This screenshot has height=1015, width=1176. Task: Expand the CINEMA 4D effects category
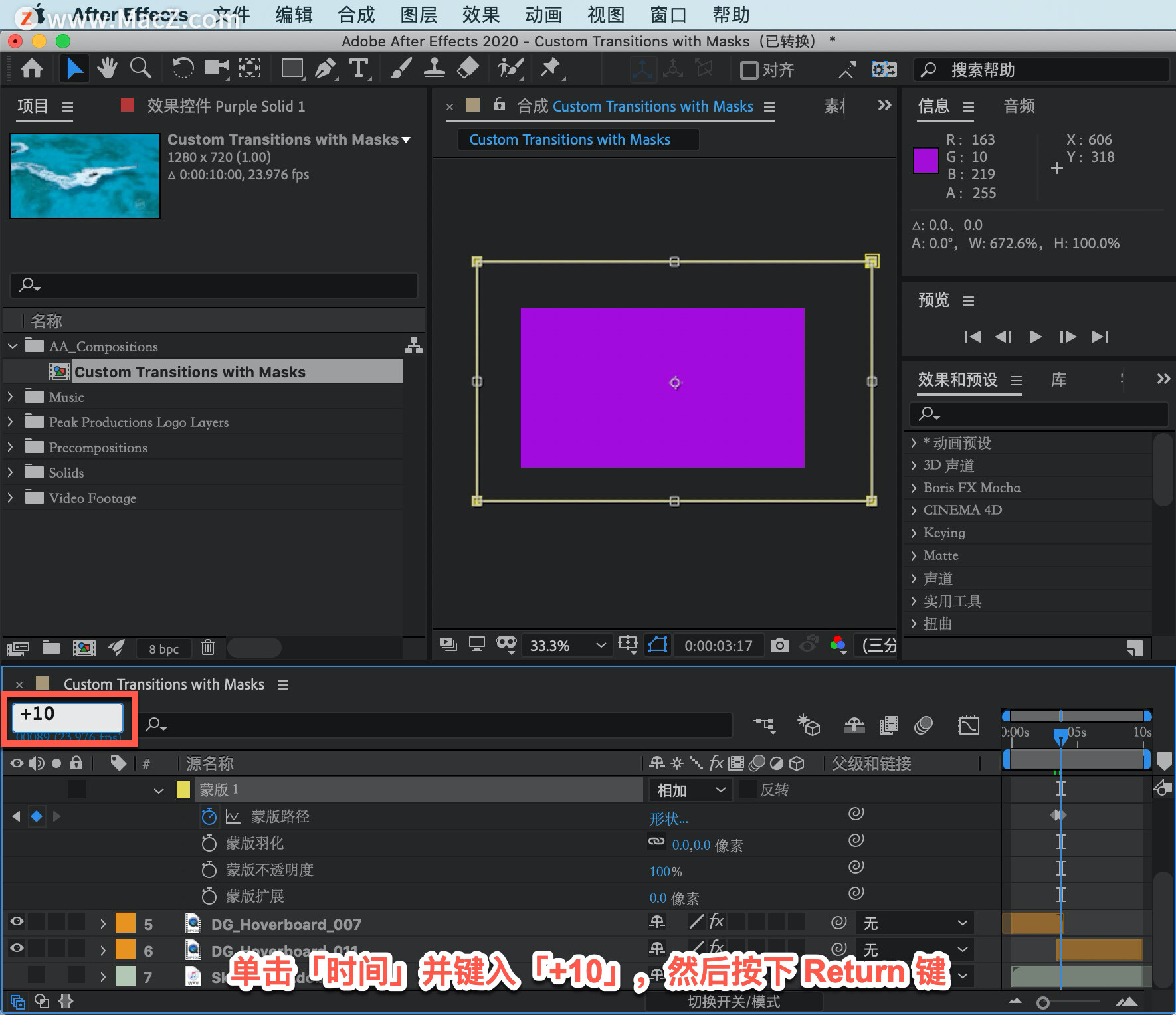(914, 510)
